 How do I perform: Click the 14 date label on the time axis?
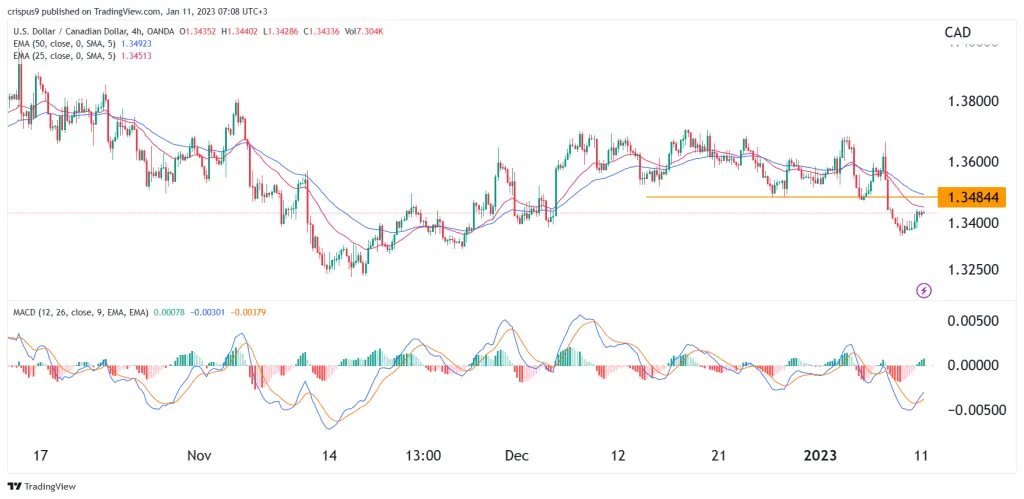[329, 455]
